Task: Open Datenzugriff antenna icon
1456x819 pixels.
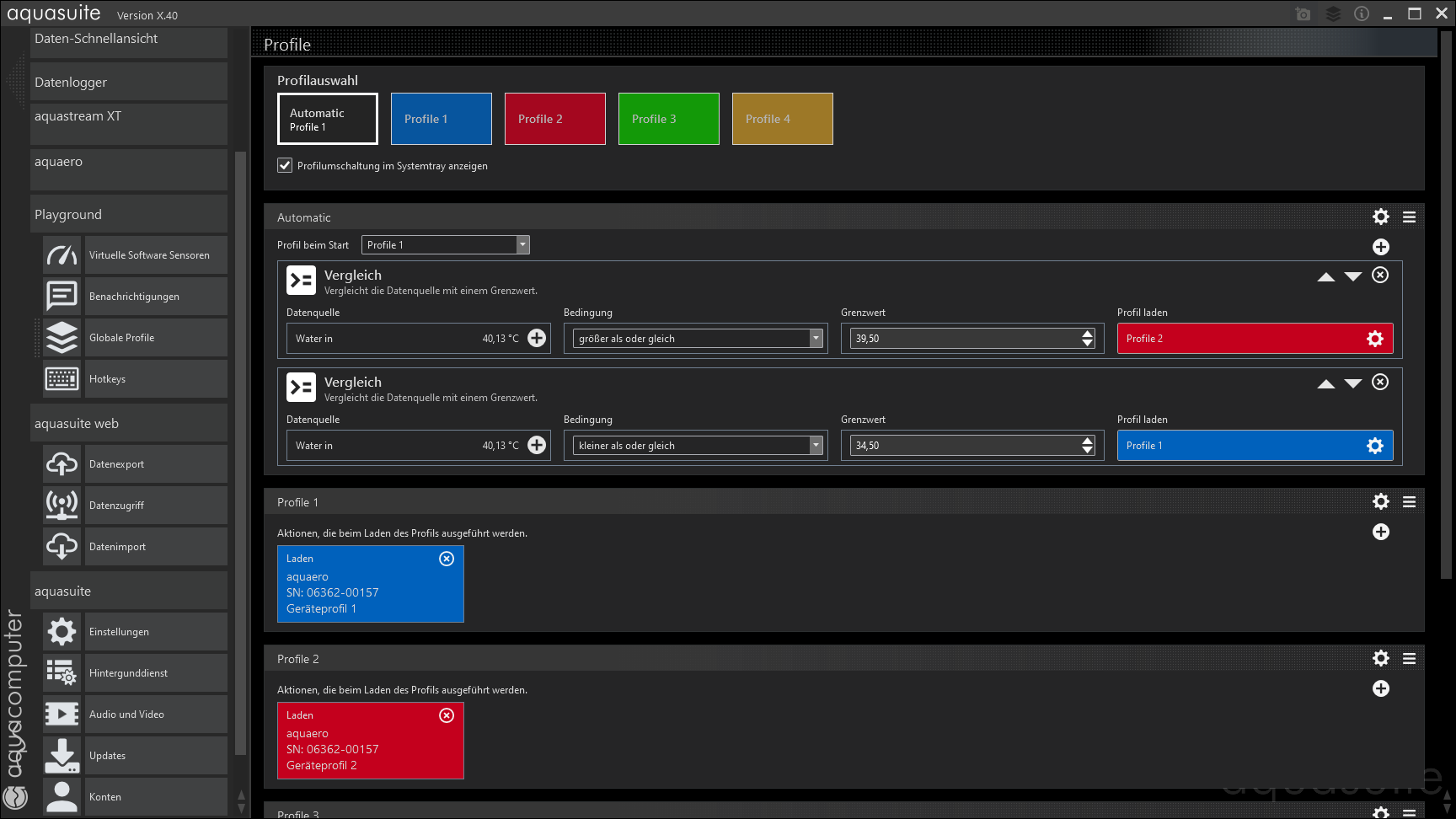Action: tap(62, 506)
